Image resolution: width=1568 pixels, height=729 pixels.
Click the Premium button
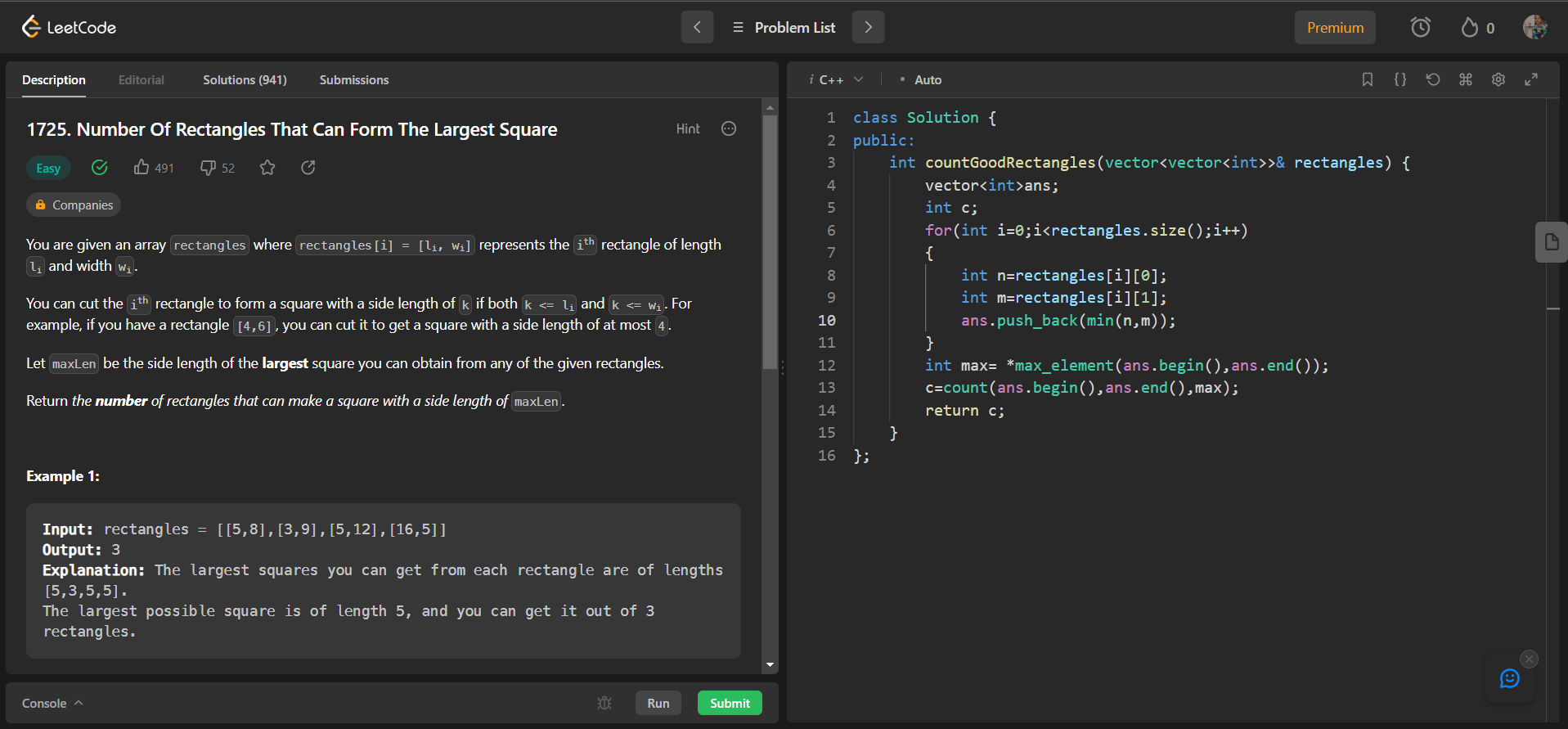1335,27
